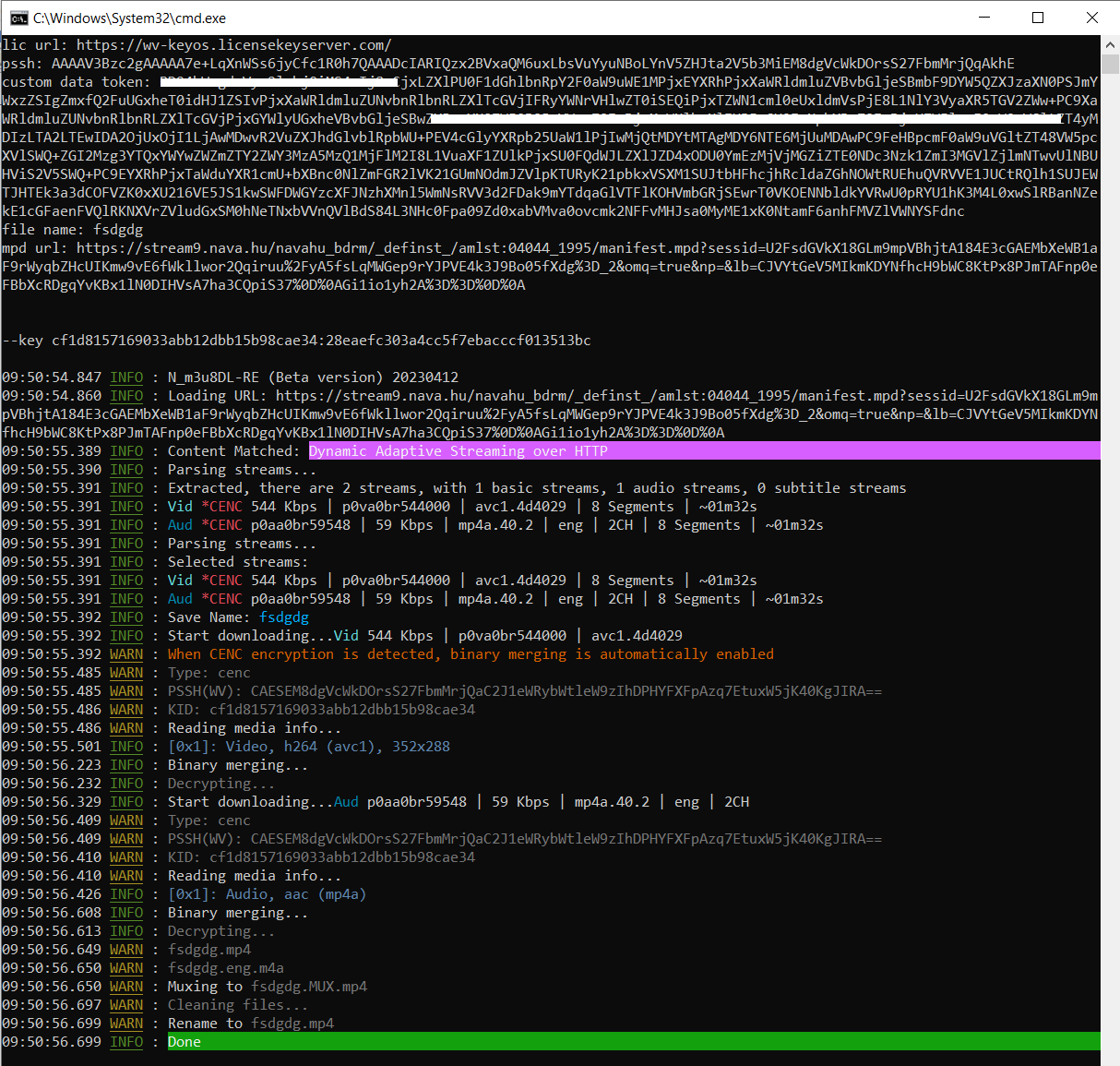
Task: Click the vertical scrollbar thumb
Action: [1110, 65]
